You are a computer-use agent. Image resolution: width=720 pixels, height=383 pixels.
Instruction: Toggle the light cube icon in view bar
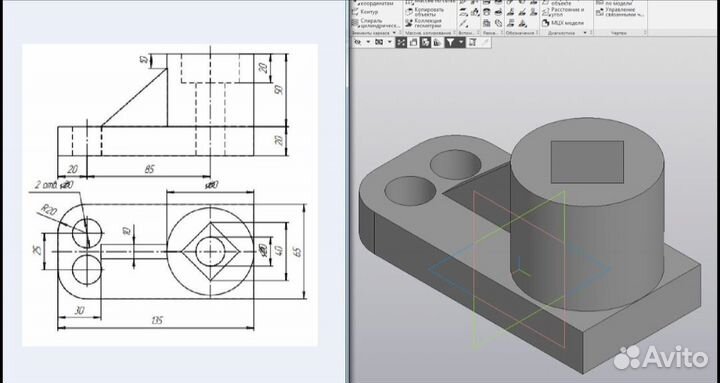(x=413, y=43)
